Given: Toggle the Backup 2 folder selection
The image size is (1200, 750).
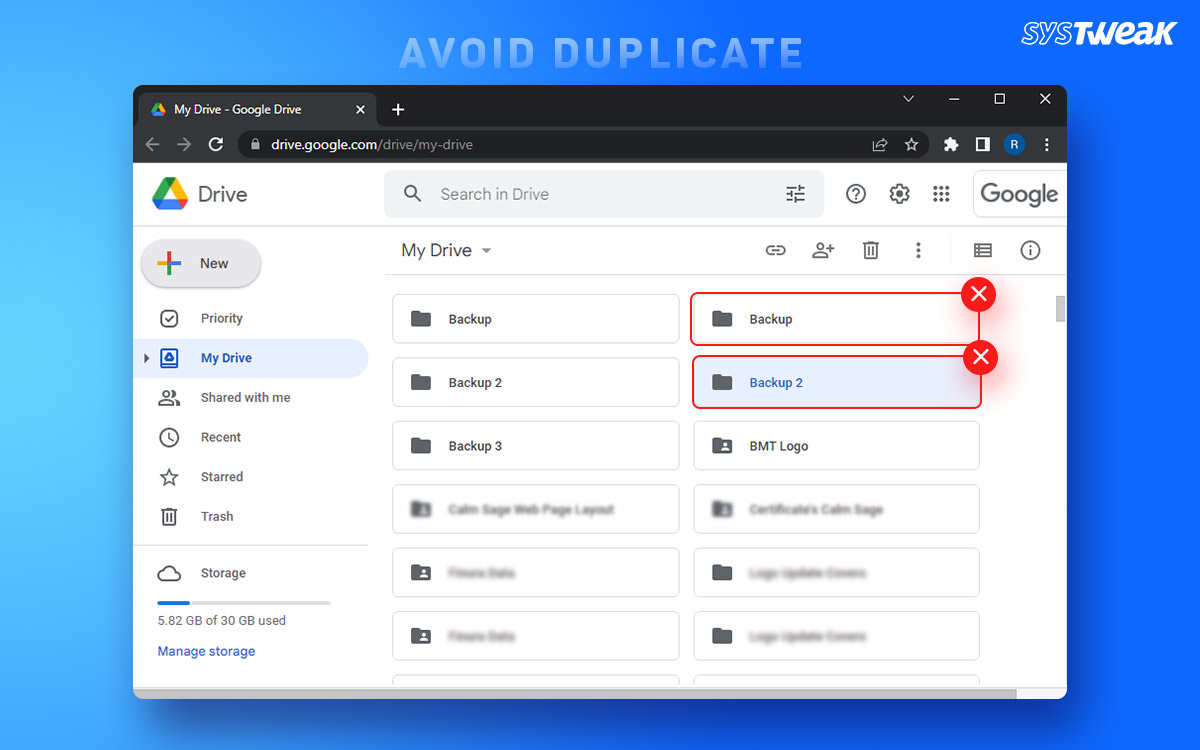Looking at the screenshot, I should pos(836,382).
